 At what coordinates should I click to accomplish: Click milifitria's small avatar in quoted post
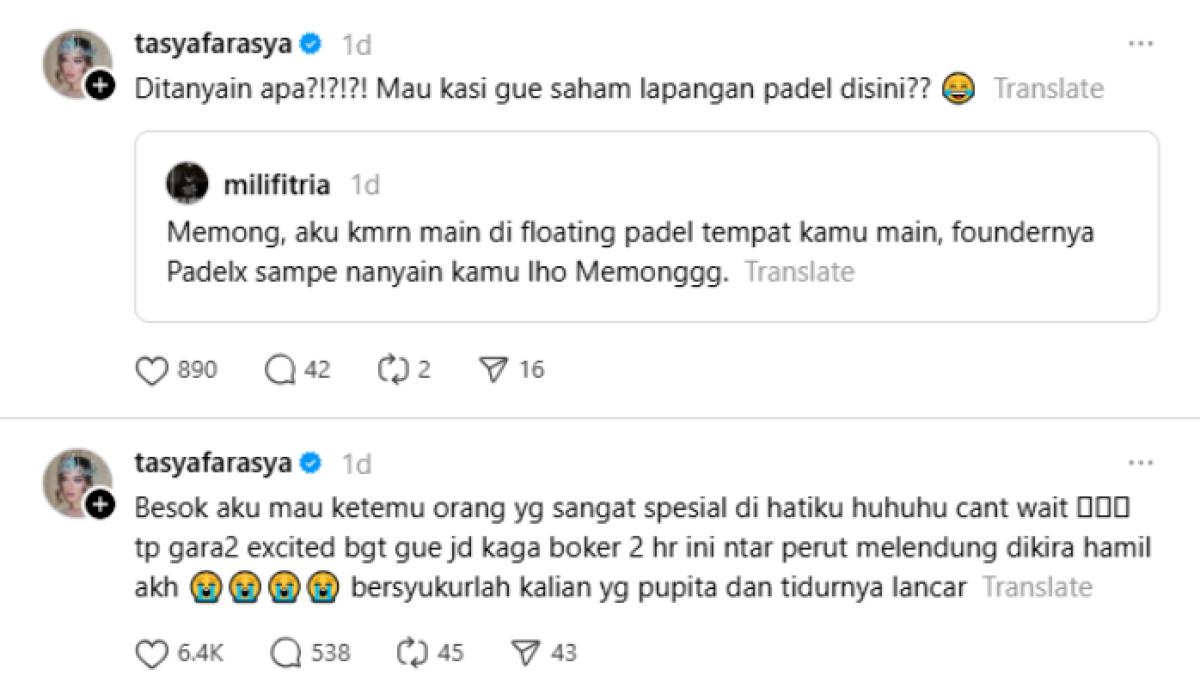[x=188, y=184]
